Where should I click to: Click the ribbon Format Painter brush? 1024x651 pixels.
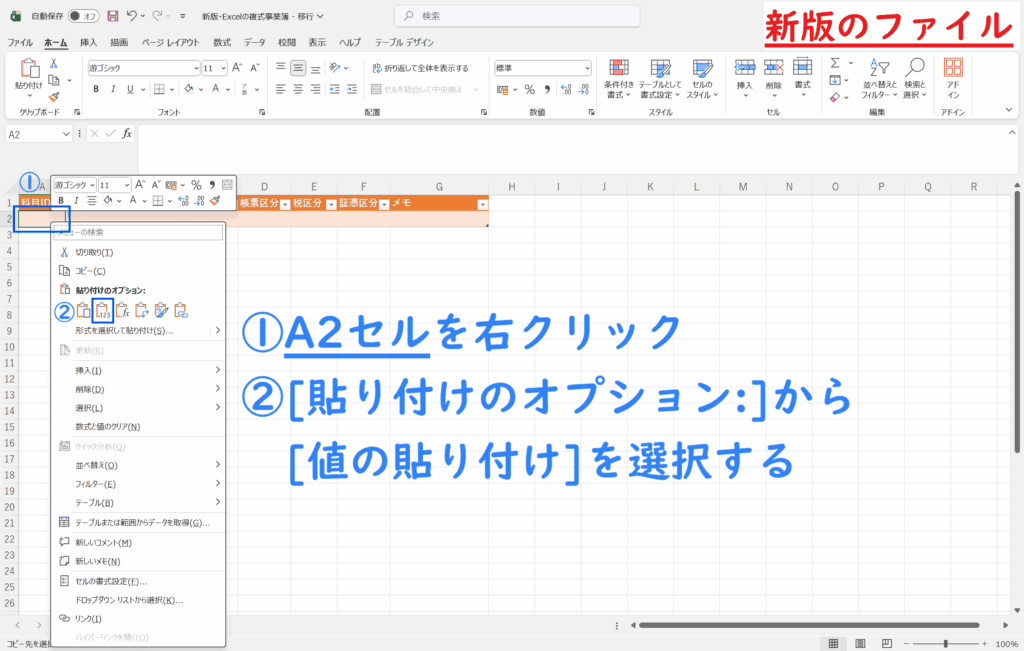pyautogui.click(x=54, y=97)
